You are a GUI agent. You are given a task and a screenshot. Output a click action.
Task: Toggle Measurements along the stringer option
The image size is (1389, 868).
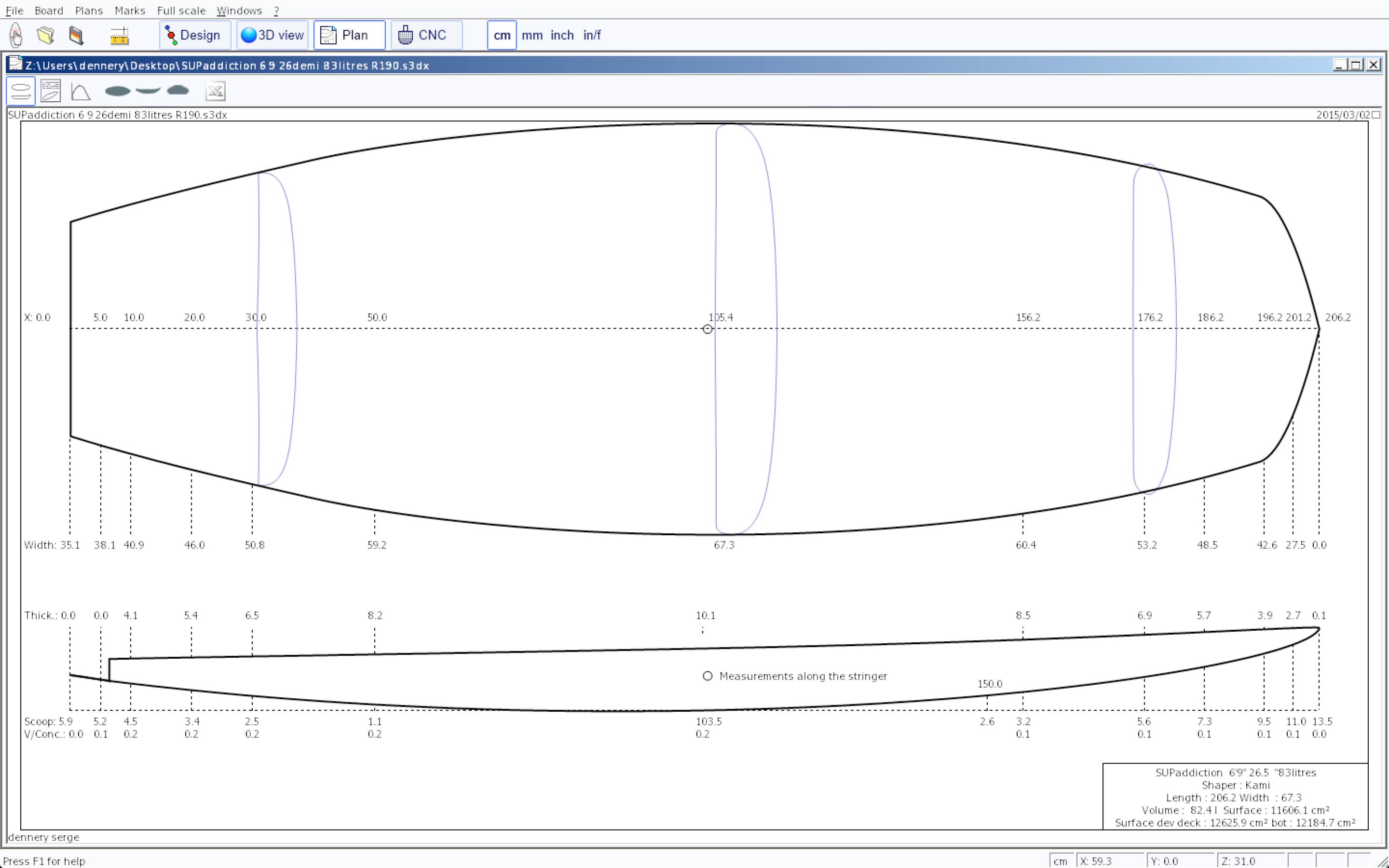pos(708,676)
